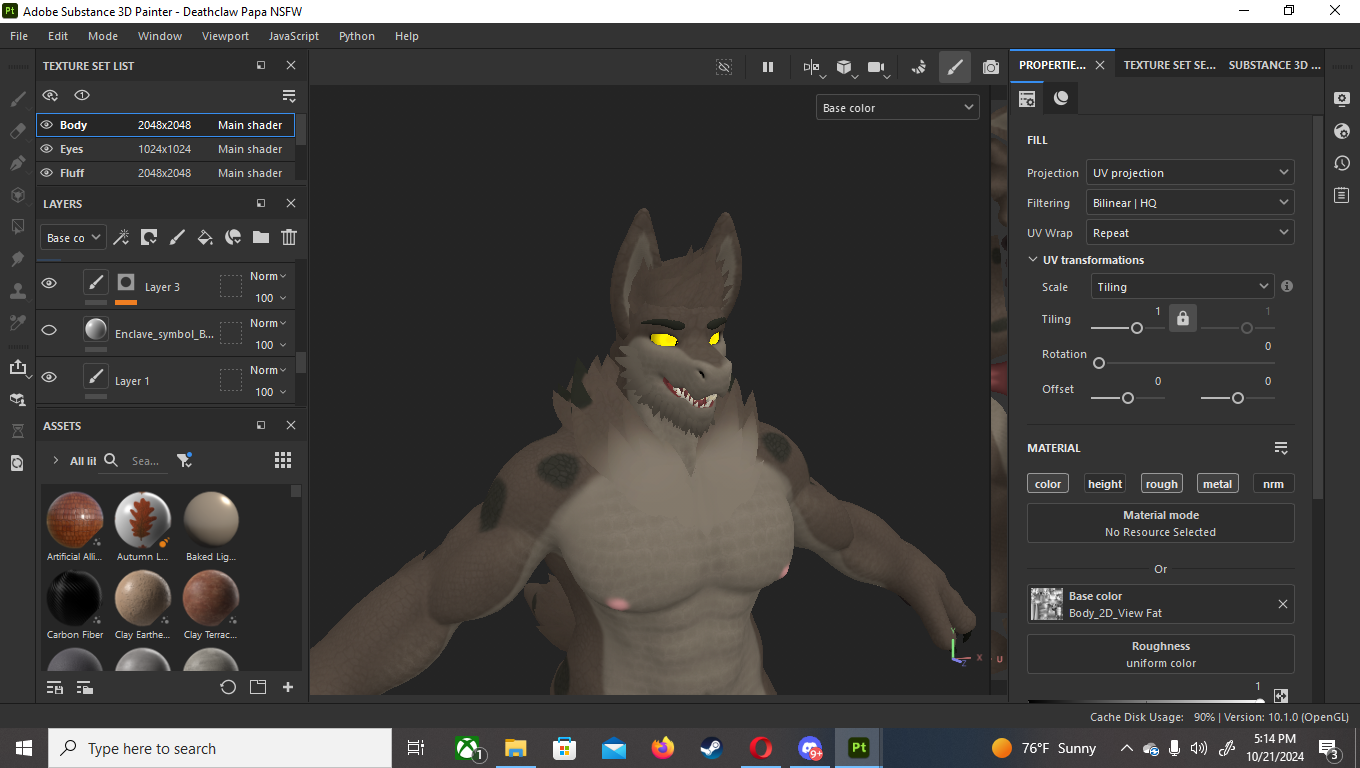Image resolution: width=1360 pixels, height=768 pixels.
Task: Switch to the Texture Set Settings tab
Action: [1169, 65]
